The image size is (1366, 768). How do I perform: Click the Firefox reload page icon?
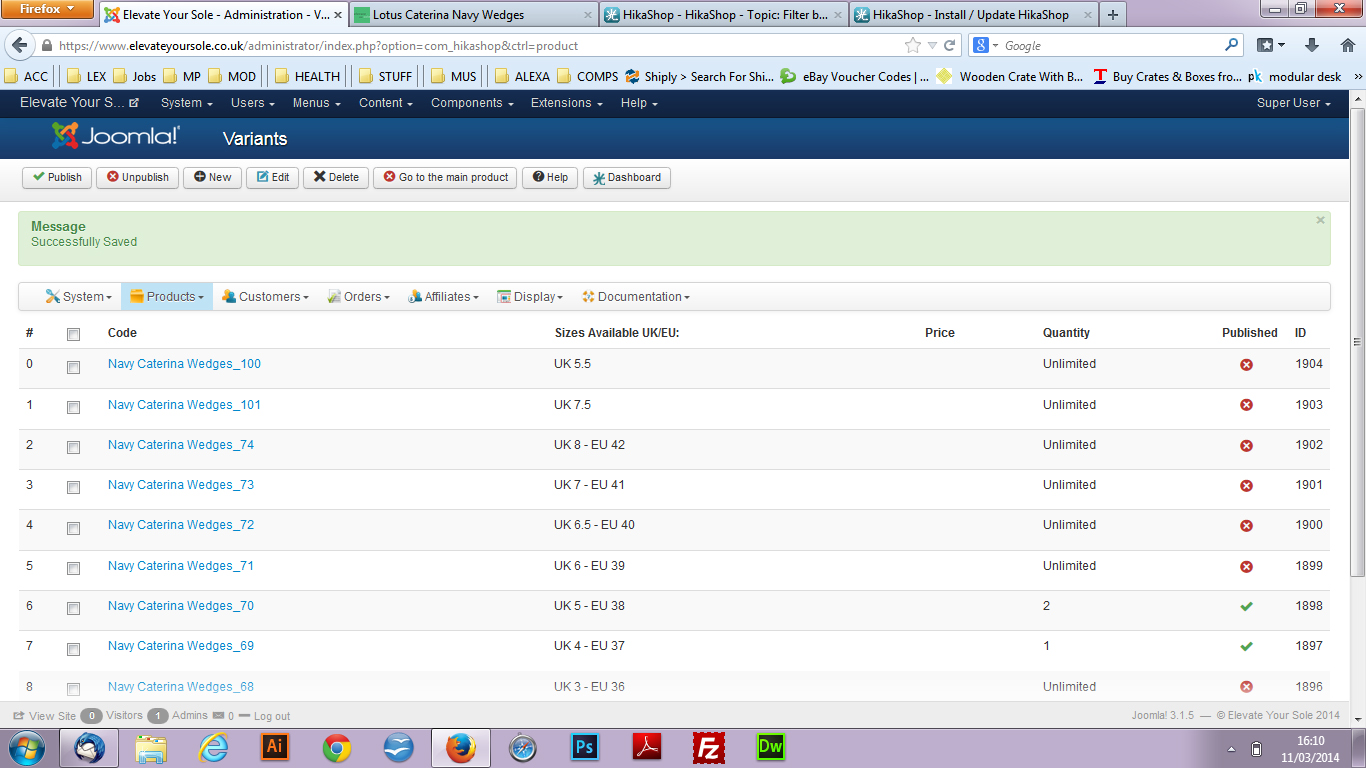click(950, 45)
